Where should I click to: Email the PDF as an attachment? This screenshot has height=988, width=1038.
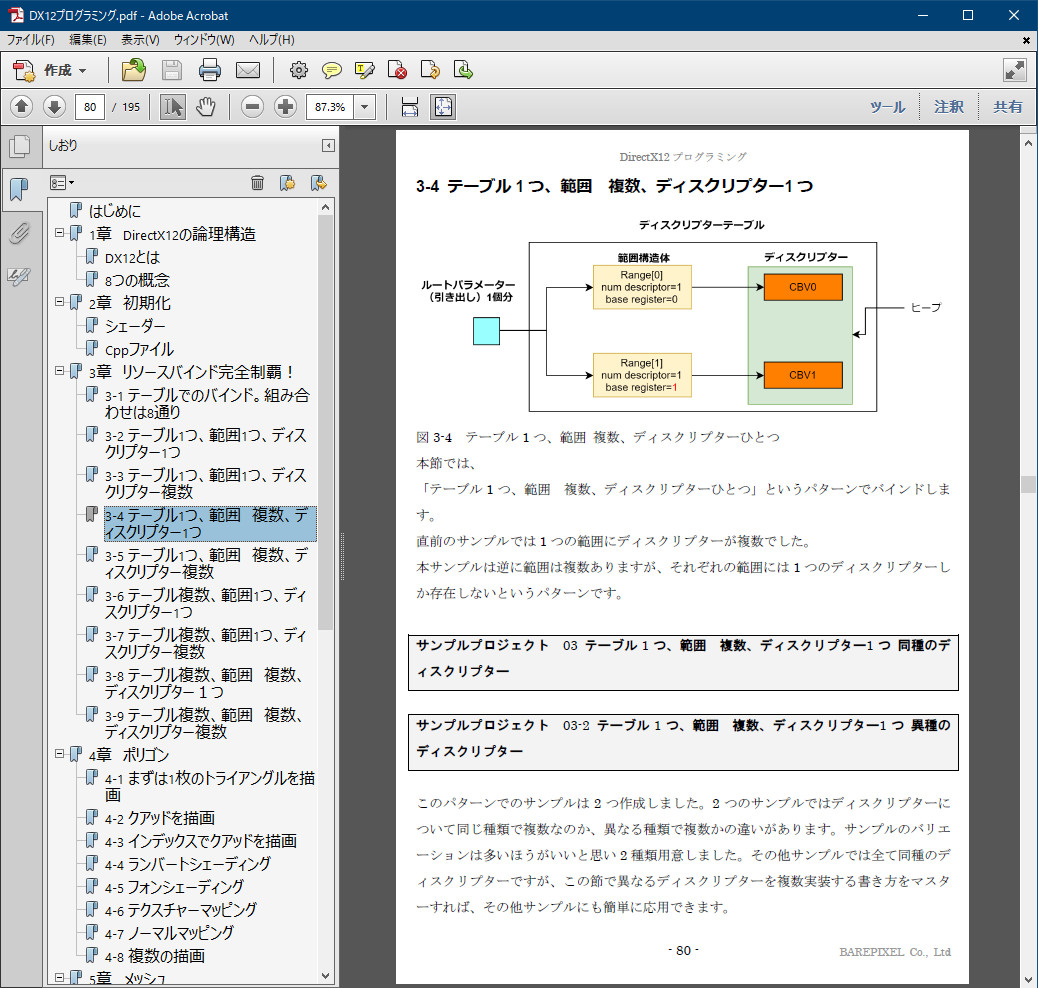coord(247,70)
